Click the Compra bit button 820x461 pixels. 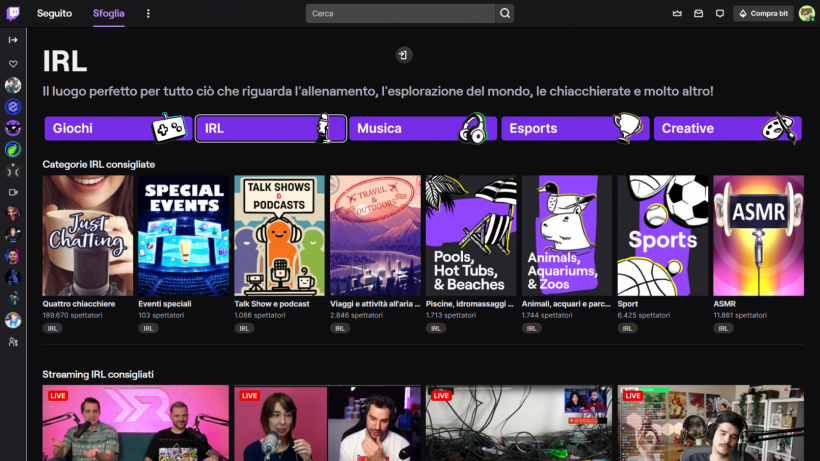pos(763,14)
